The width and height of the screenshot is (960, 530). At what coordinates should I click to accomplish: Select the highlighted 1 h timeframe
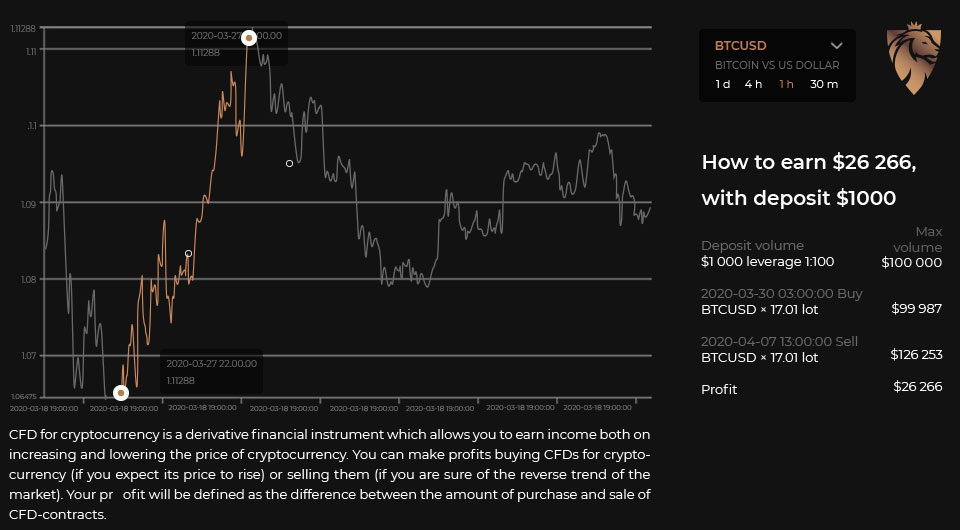click(x=786, y=84)
